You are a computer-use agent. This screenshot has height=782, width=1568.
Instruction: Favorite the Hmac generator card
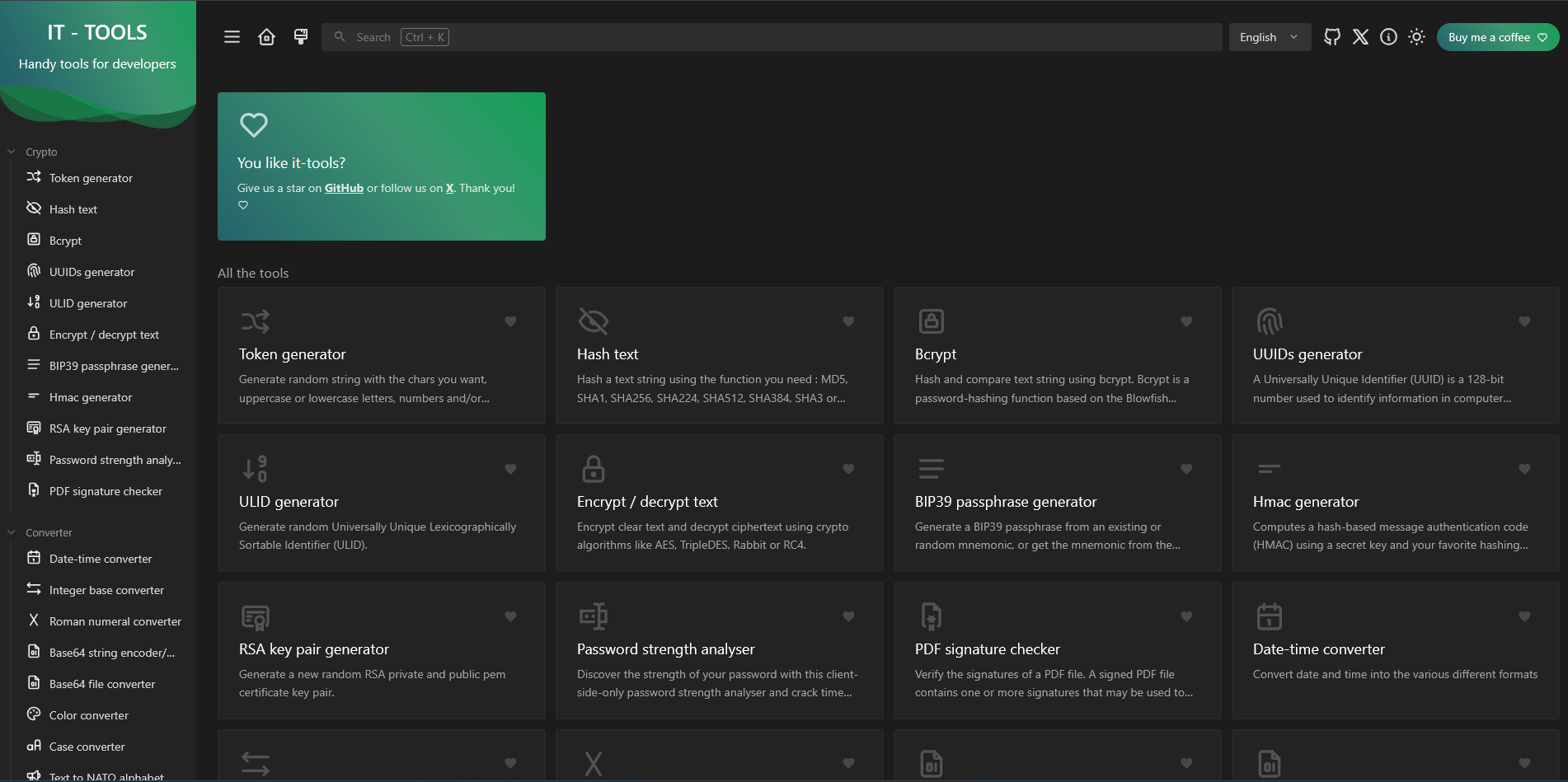click(1523, 469)
